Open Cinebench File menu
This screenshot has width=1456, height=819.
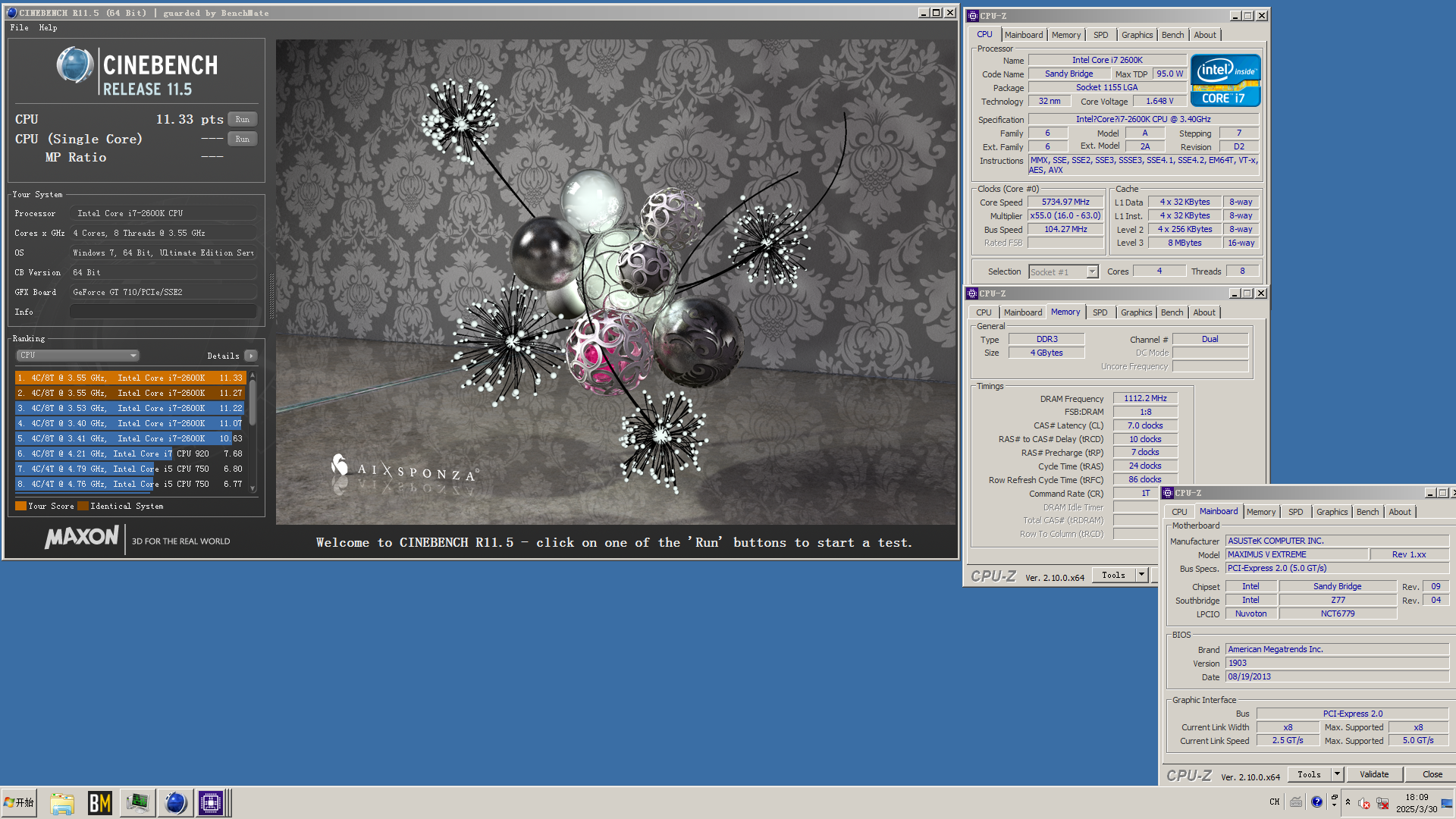point(19,27)
